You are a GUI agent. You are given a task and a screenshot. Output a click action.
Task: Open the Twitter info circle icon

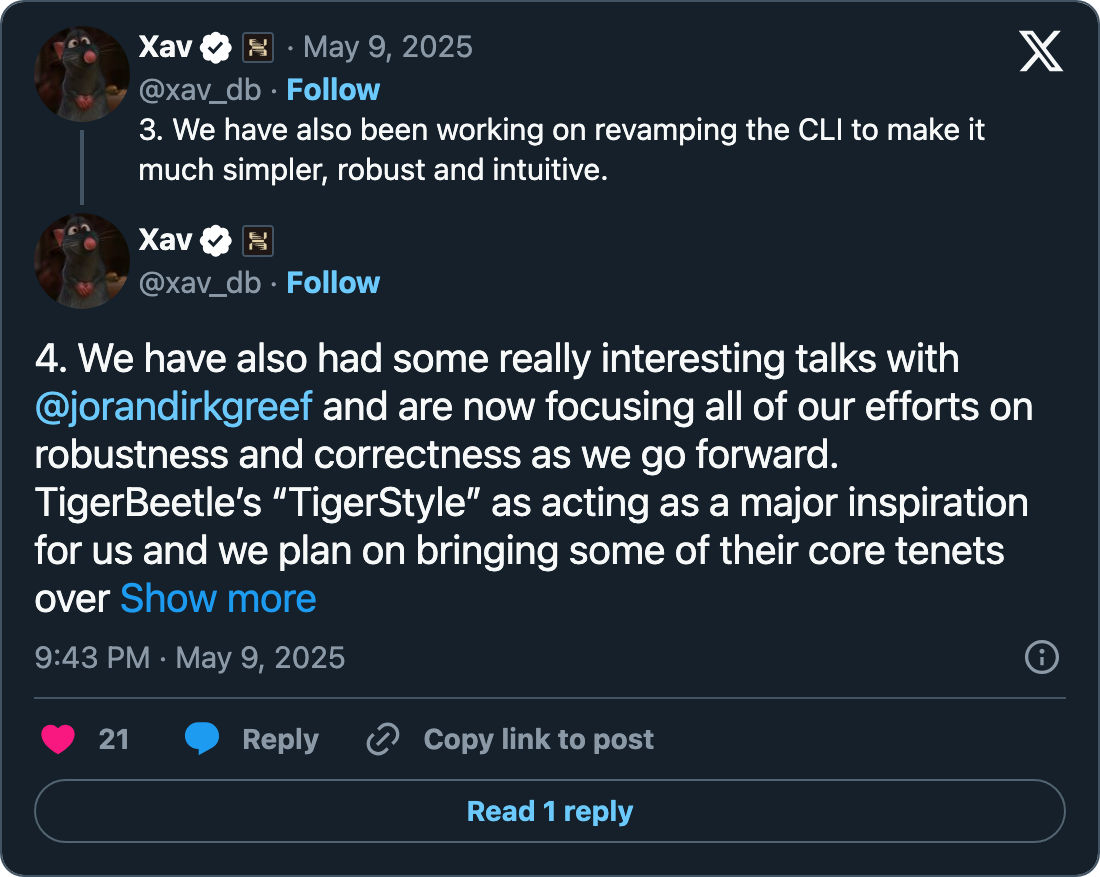tap(1042, 657)
